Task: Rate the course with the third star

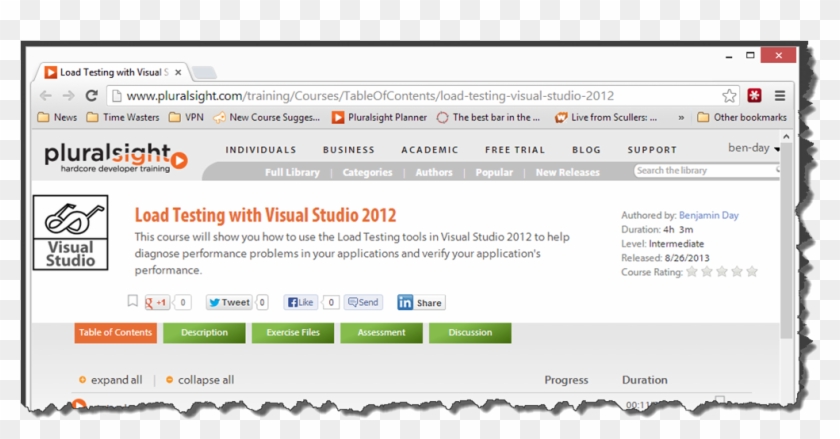Action: pos(722,272)
